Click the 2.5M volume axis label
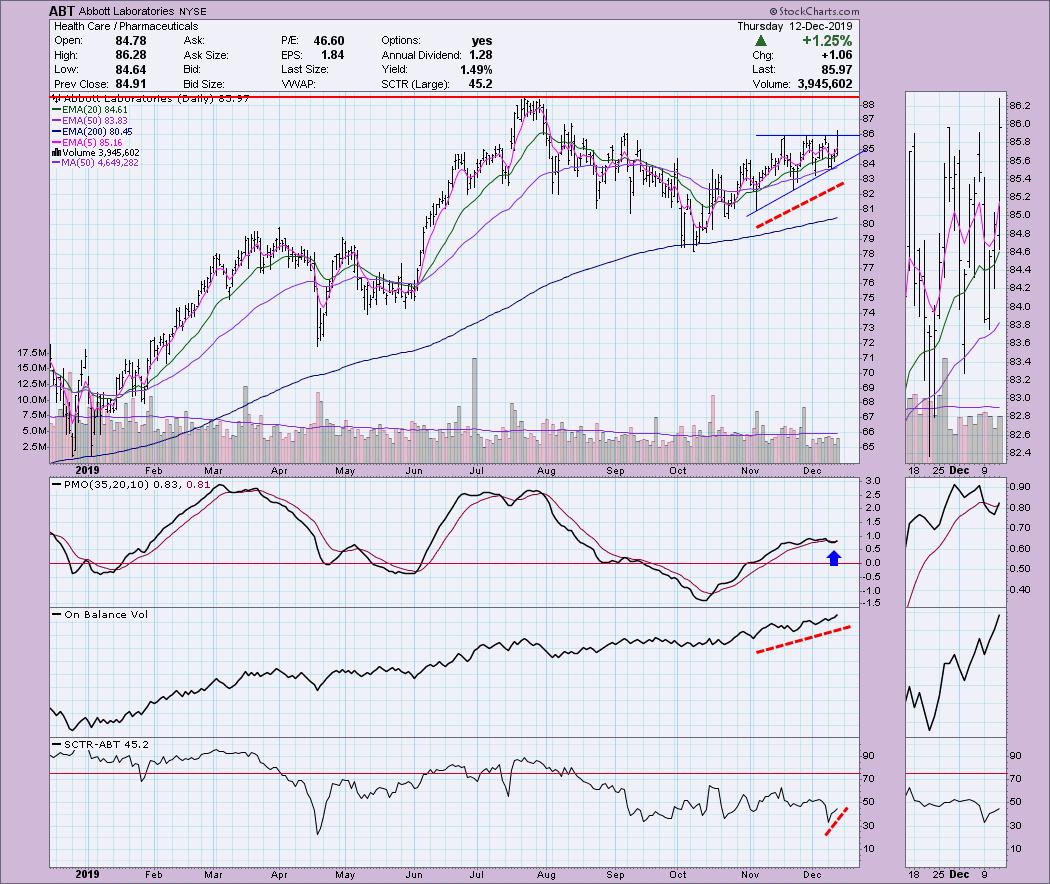The width and height of the screenshot is (1050, 884). click(35, 447)
